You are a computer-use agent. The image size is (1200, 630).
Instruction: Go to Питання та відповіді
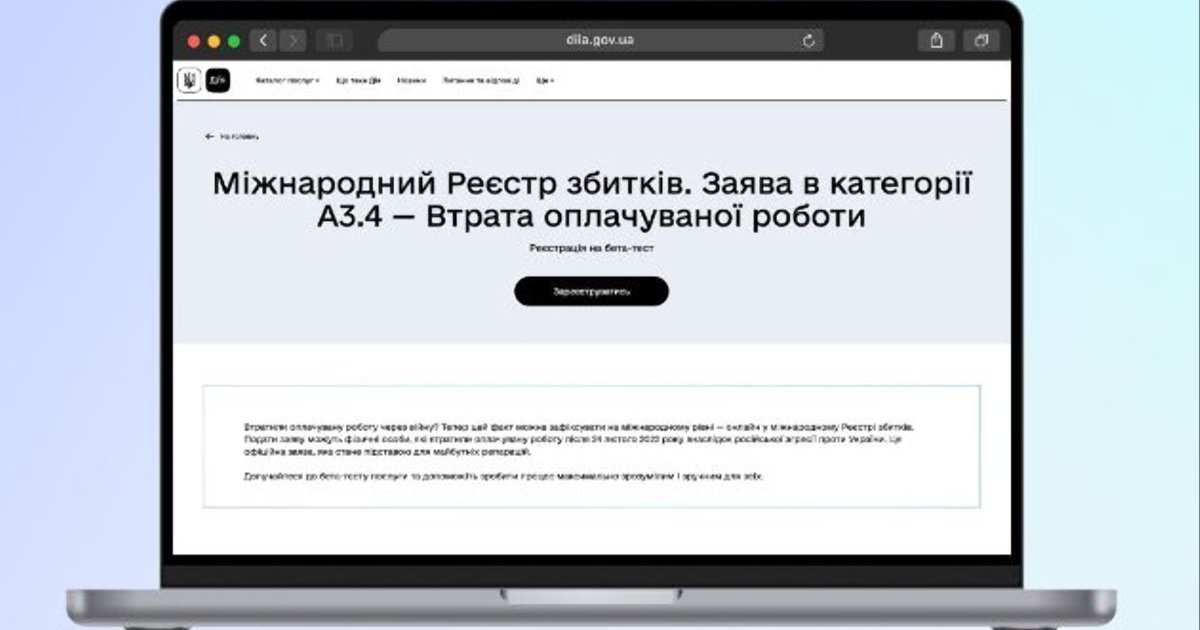(480, 81)
